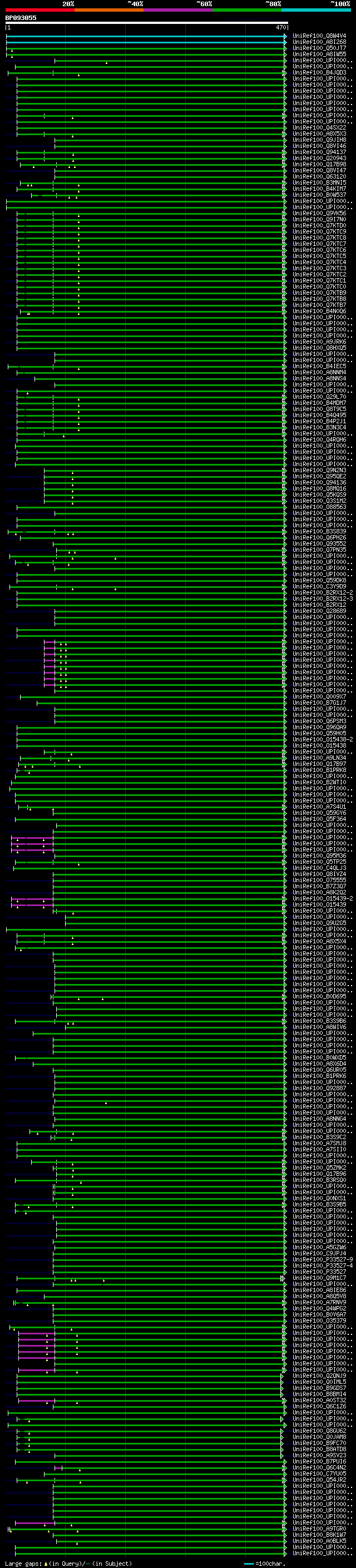Select the UniRef100_A7S4U1 hit label

point(319,807)
